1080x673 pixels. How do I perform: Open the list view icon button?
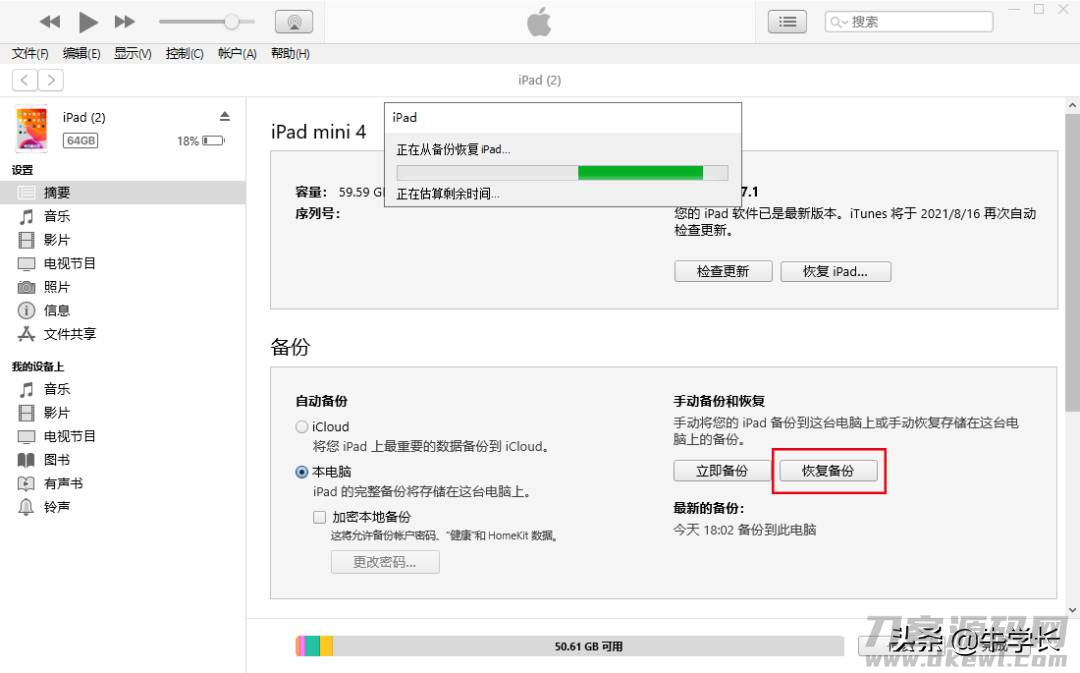pyautogui.click(x=787, y=22)
